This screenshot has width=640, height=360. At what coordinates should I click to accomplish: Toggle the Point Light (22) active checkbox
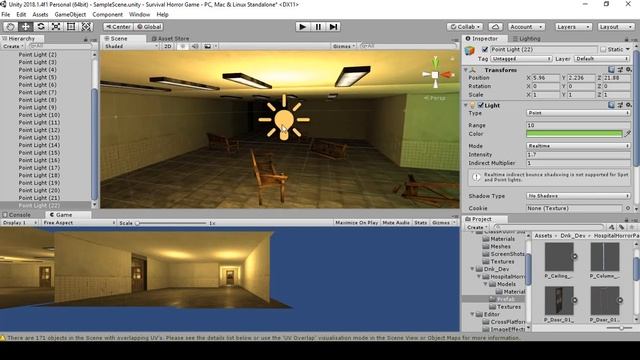(x=484, y=49)
